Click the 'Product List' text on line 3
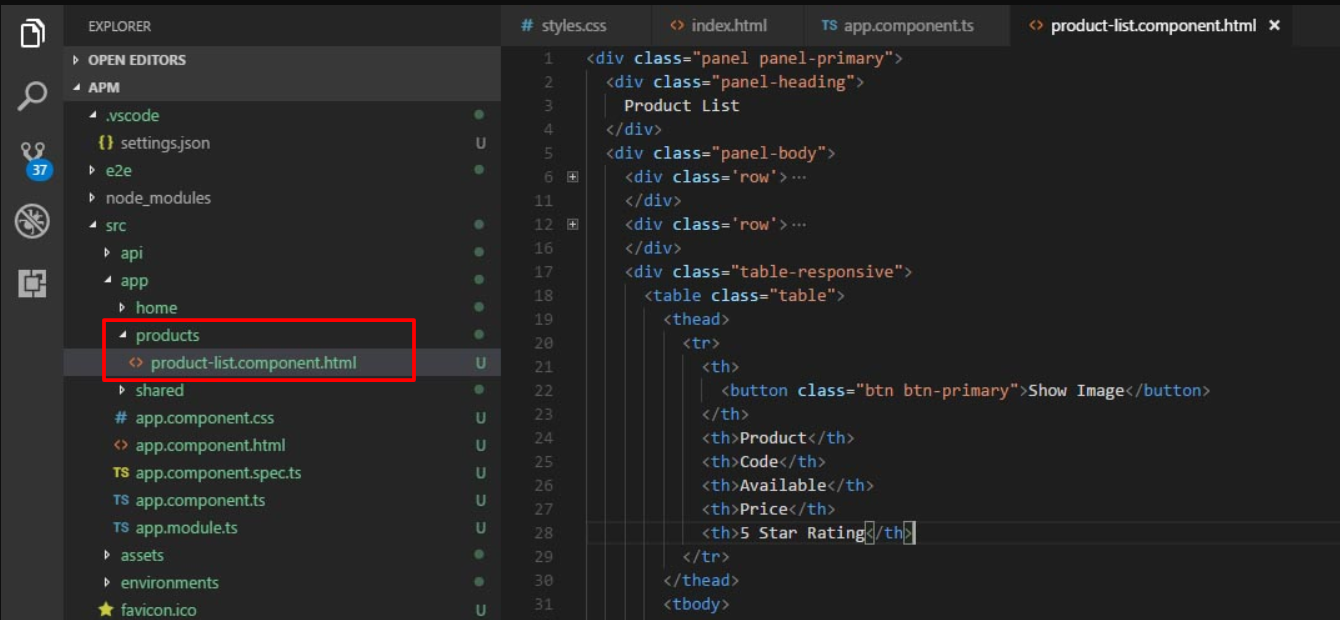1340x620 pixels. [682, 105]
